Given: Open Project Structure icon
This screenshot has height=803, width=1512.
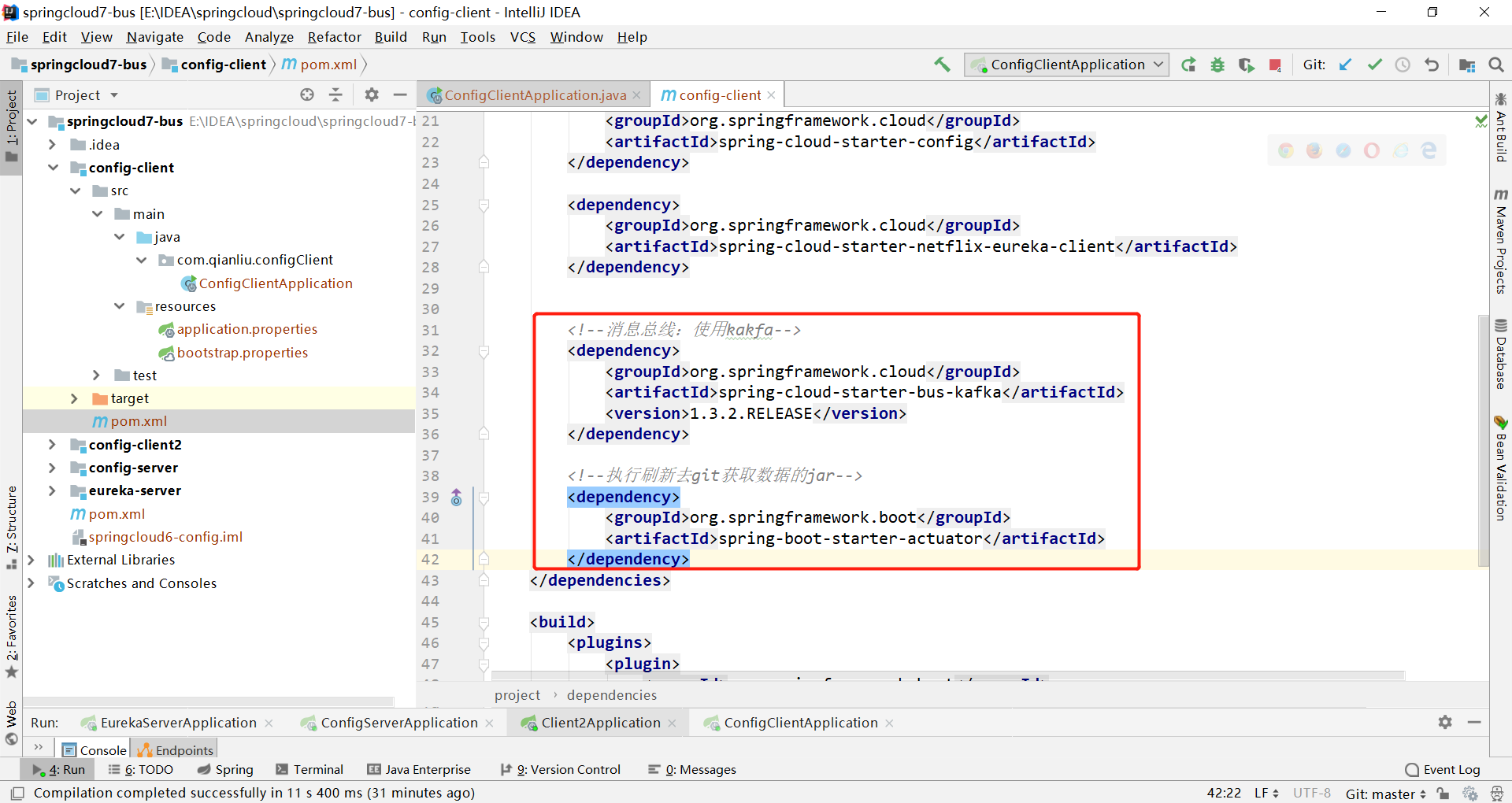Looking at the screenshot, I should (x=1467, y=65).
